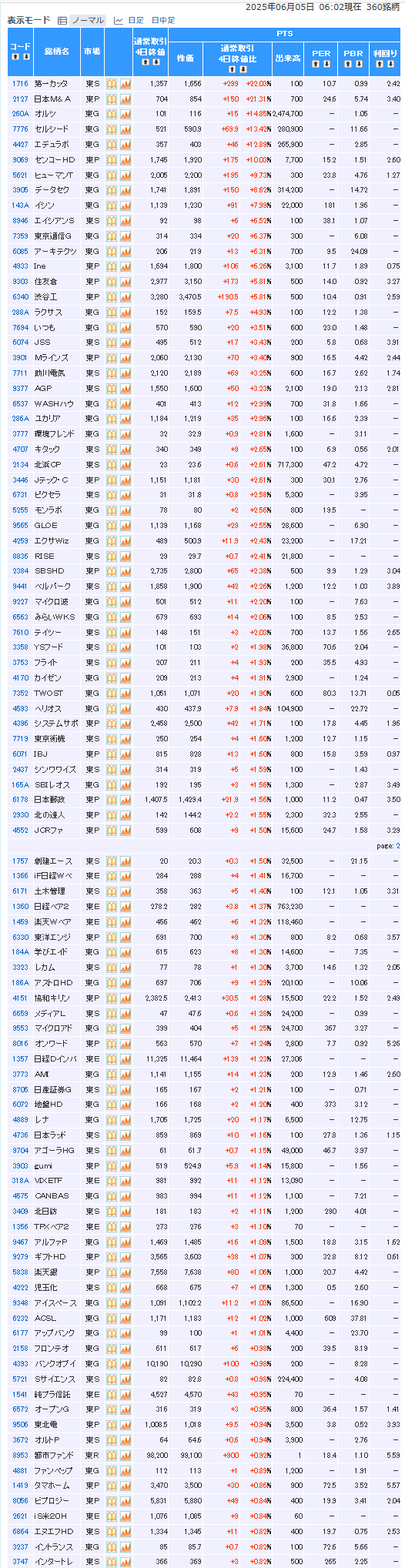Open chart icon for 渋谷工 row

(x=126, y=297)
